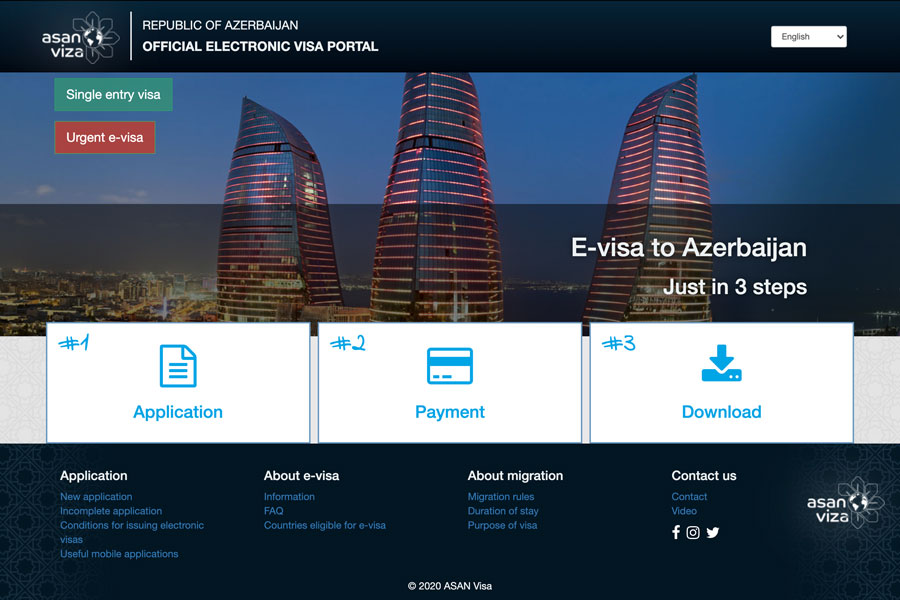Viewport: 900px width, 600px height.
Task: Click the Application document icon
Action: pos(178,366)
